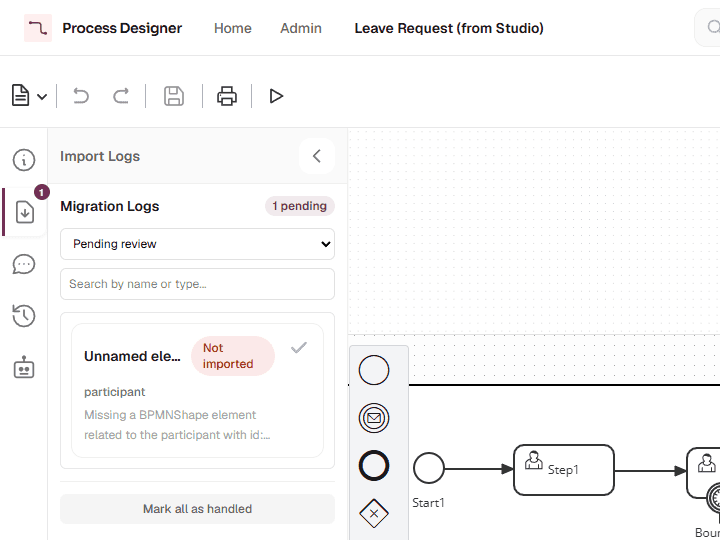Viewport: 720px width, 540px height.
Task: Click the Leave Request (from Studio) title
Action: tap(449, 28)
